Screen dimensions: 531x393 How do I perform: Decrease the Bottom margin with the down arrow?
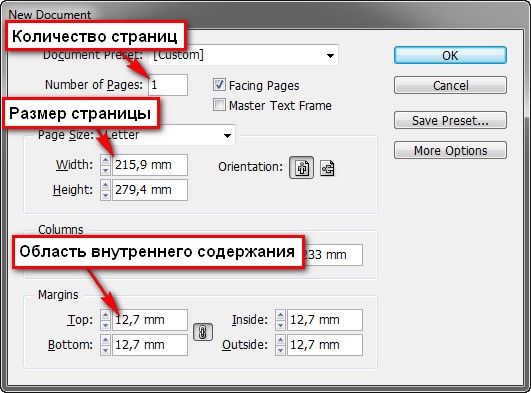coord(105,350)
